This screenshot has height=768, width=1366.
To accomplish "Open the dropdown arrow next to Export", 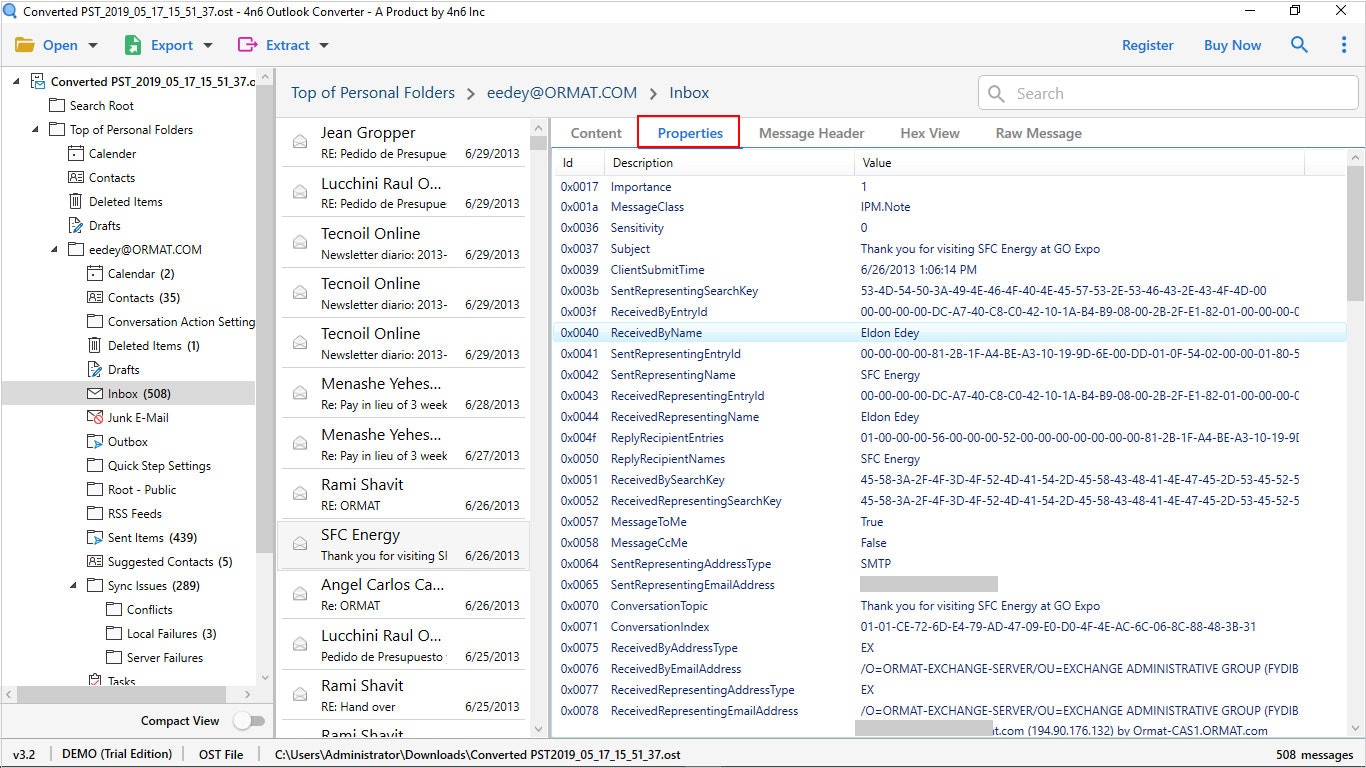I will click(x=208, y=45).
